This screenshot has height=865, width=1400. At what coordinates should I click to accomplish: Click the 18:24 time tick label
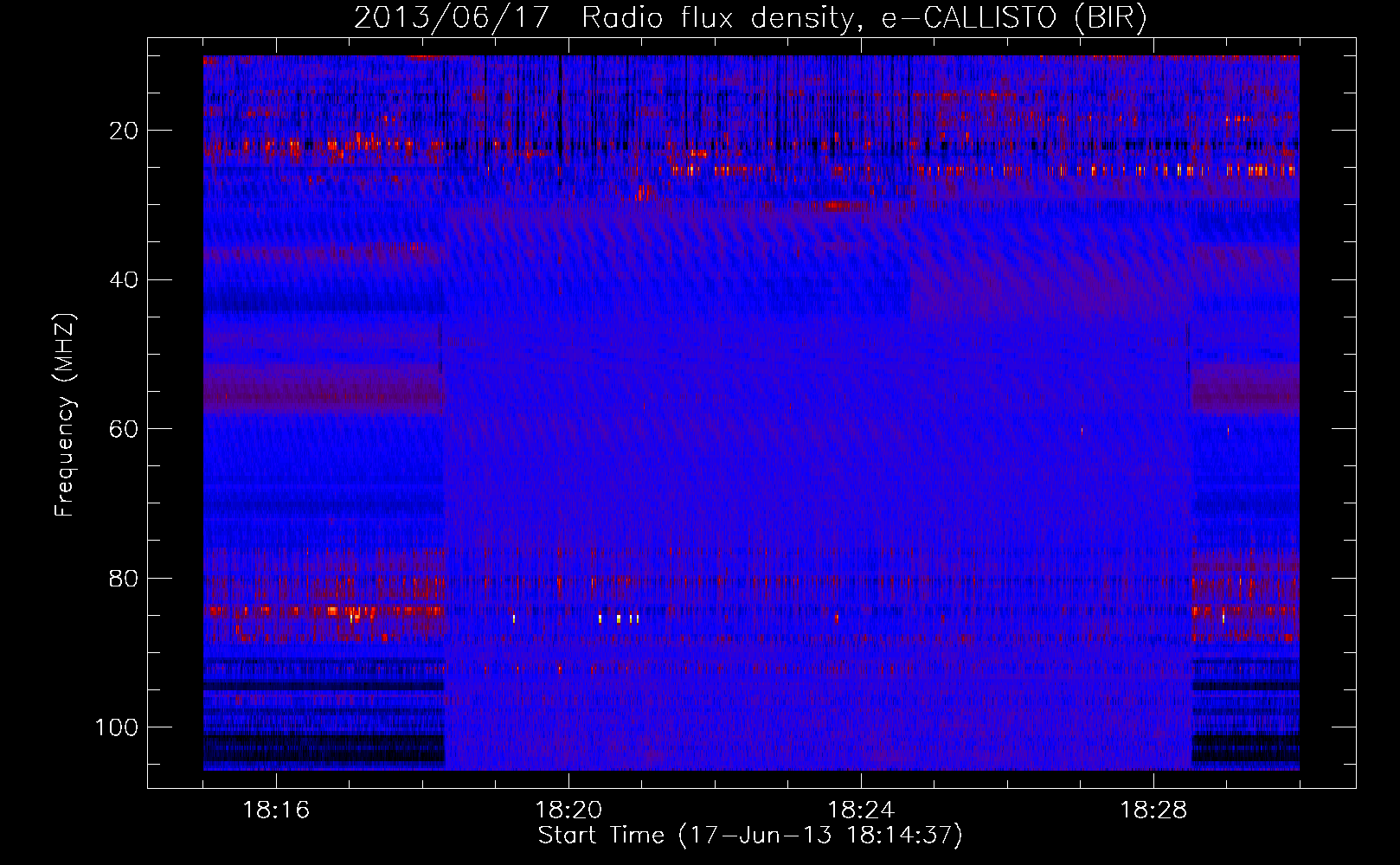(861, 811)
